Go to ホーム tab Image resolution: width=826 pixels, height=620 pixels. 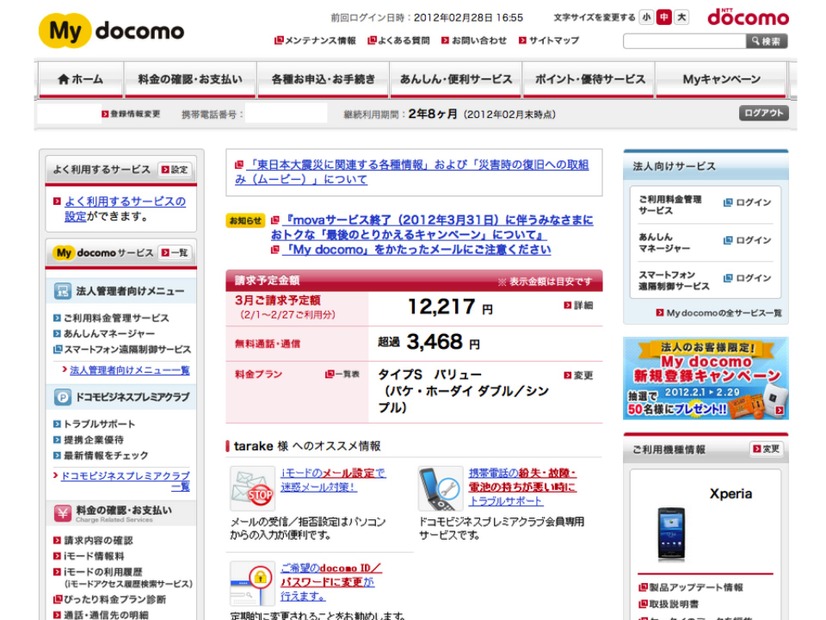pyautogui.click(x=81, y=80)
